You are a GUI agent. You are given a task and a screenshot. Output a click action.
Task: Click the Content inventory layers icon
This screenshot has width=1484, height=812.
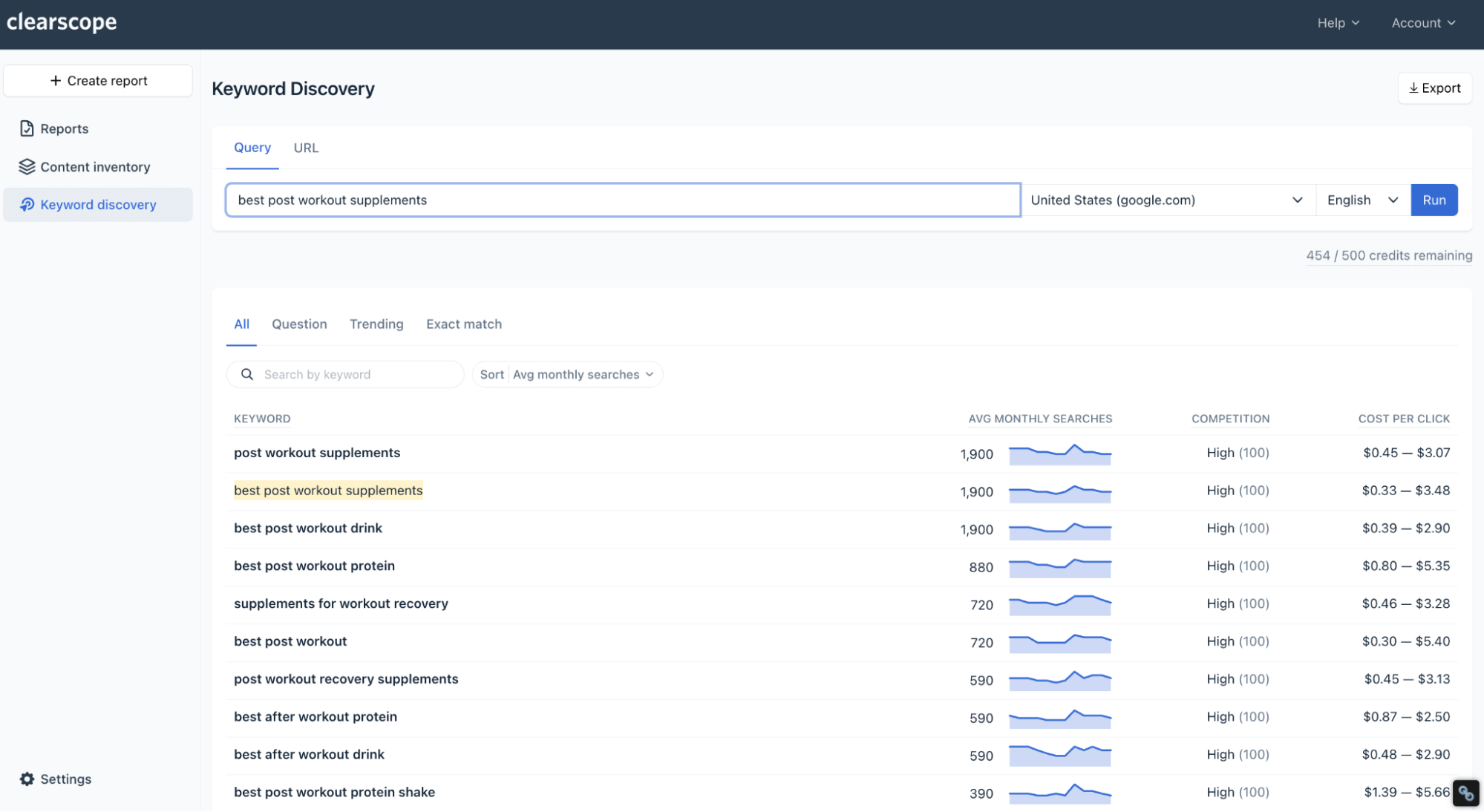(27, 167)
